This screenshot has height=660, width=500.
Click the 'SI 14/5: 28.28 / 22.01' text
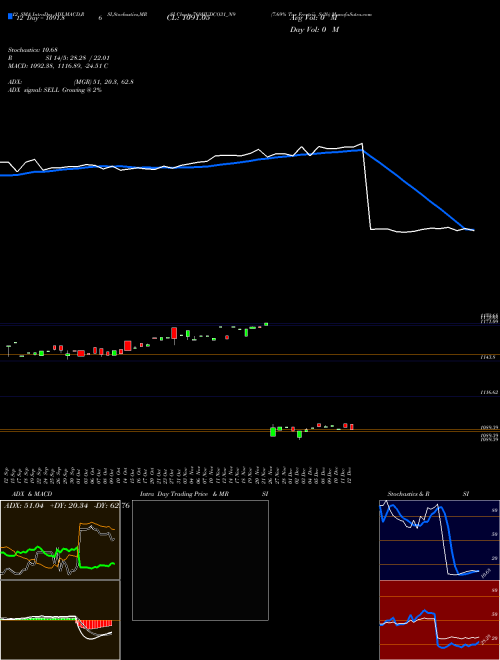click(x=78, y=58)
